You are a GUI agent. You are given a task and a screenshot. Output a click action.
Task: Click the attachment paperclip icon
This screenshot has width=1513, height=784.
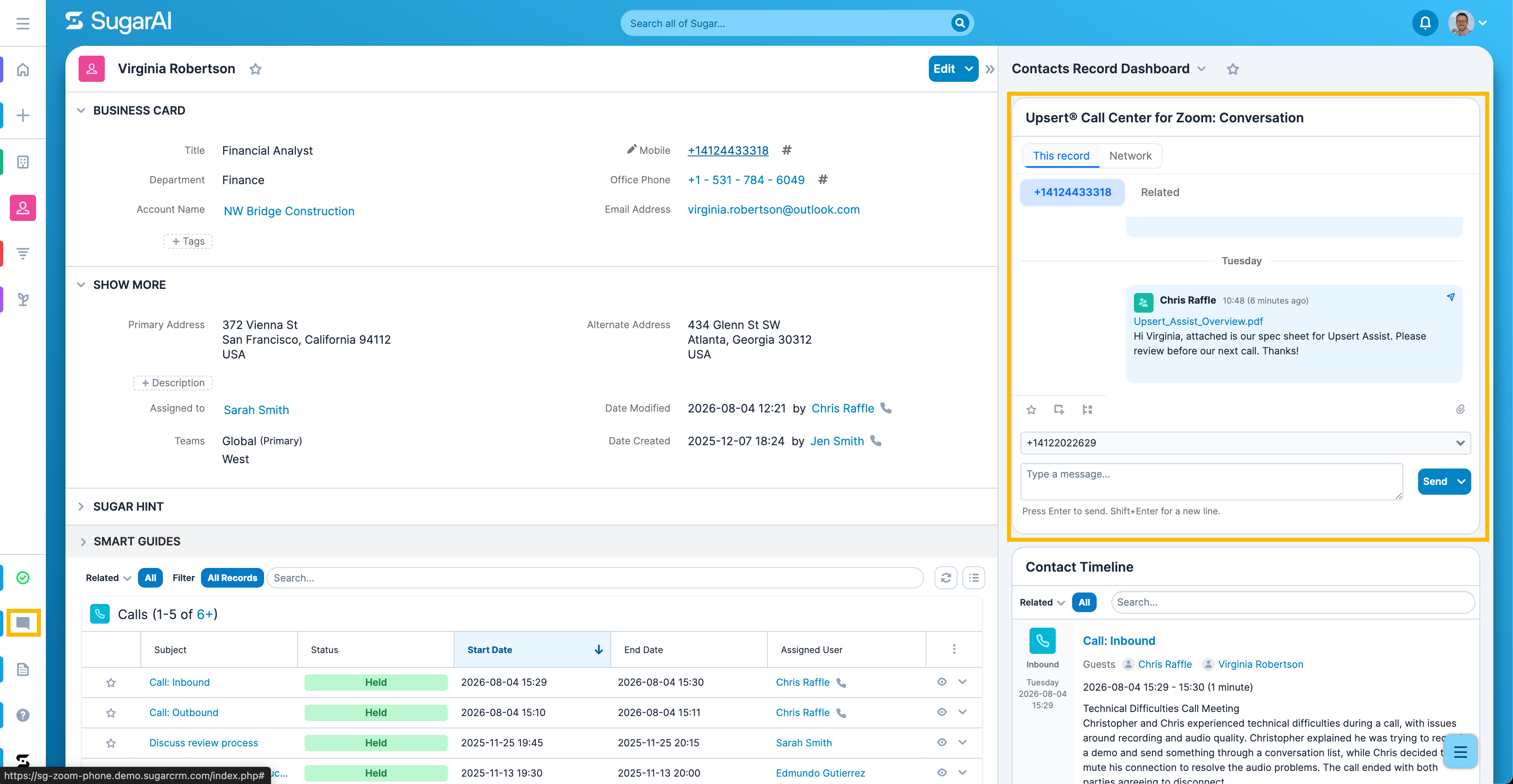[x=1461, y=409]
